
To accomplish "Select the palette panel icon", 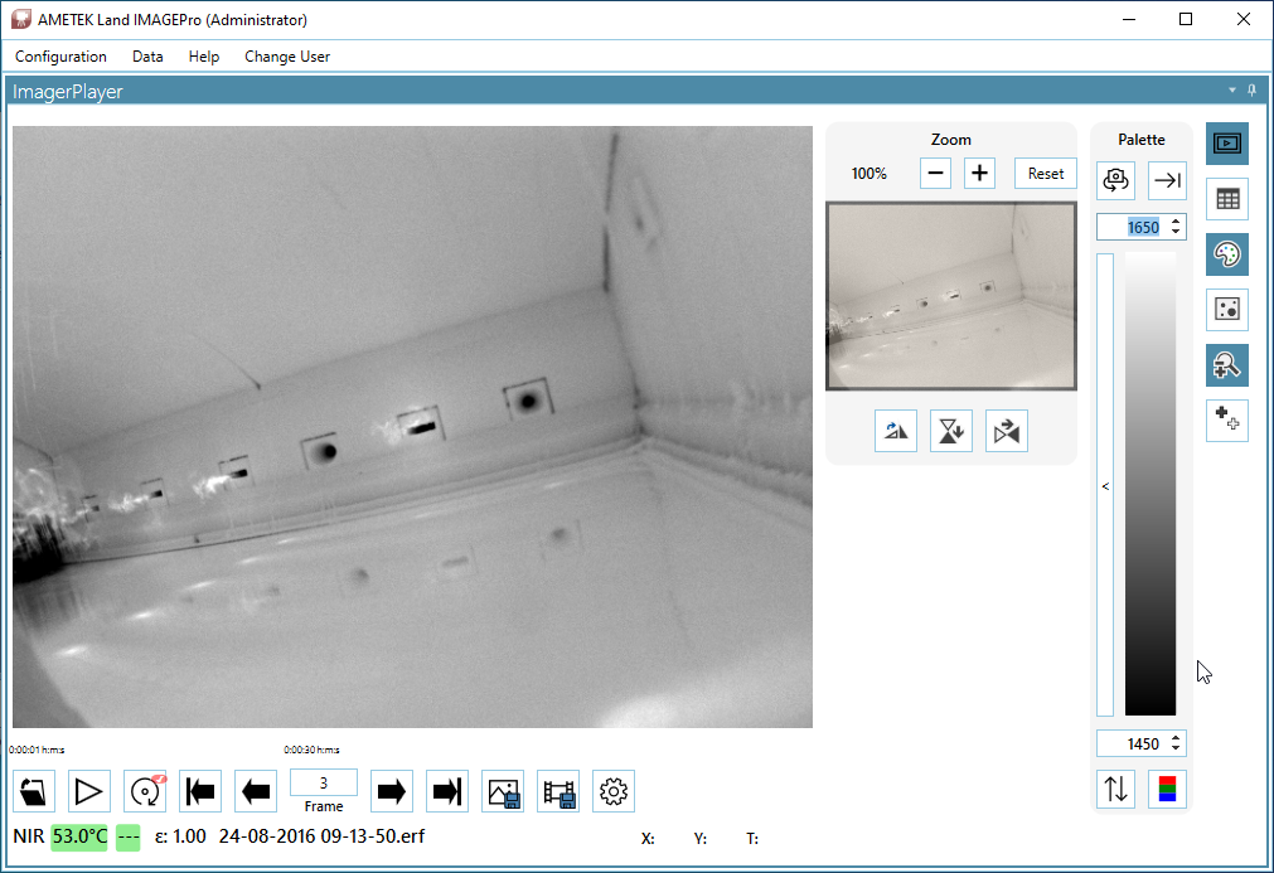I will click(x=1226, y=254).
